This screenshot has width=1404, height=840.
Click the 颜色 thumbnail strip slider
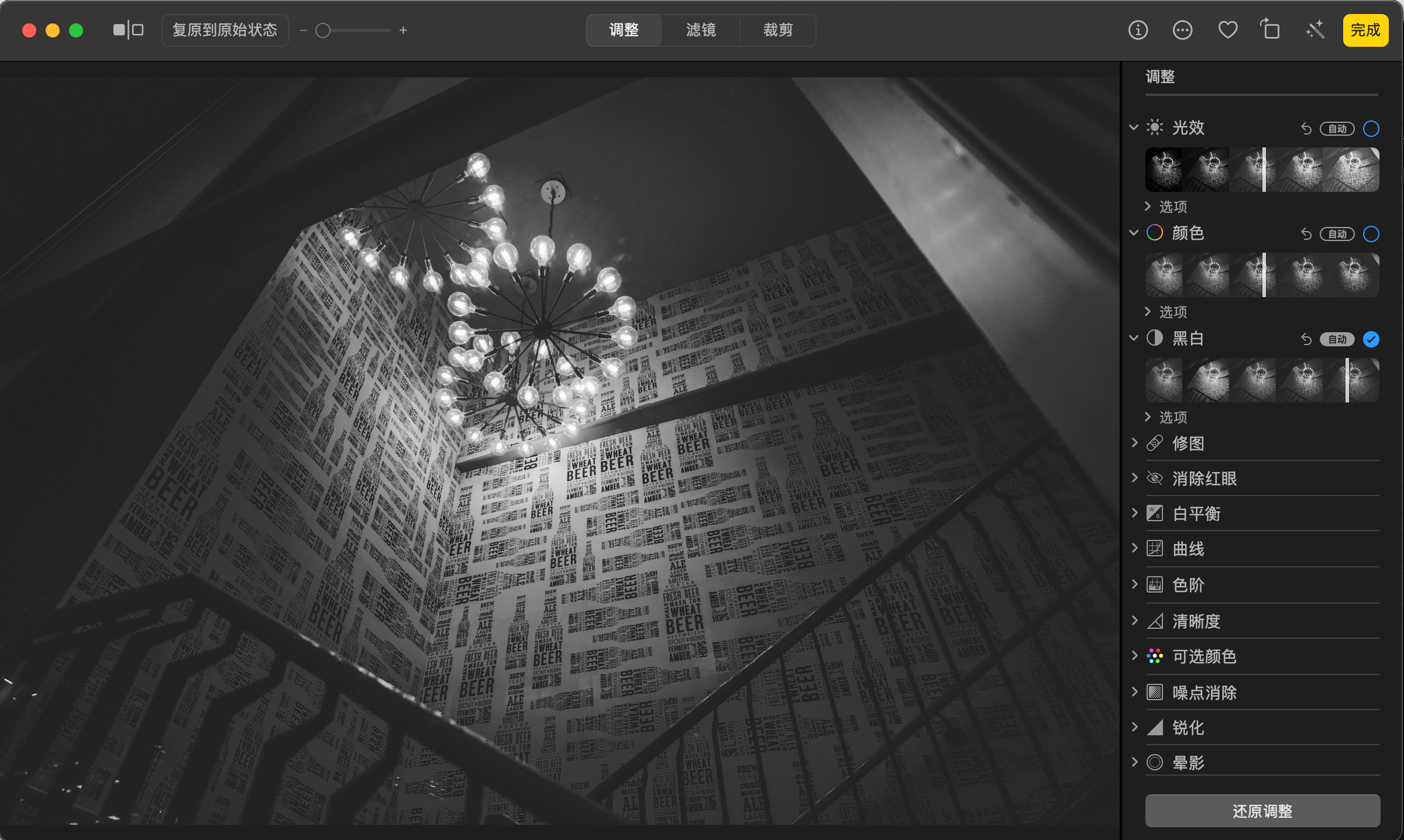1262,275
